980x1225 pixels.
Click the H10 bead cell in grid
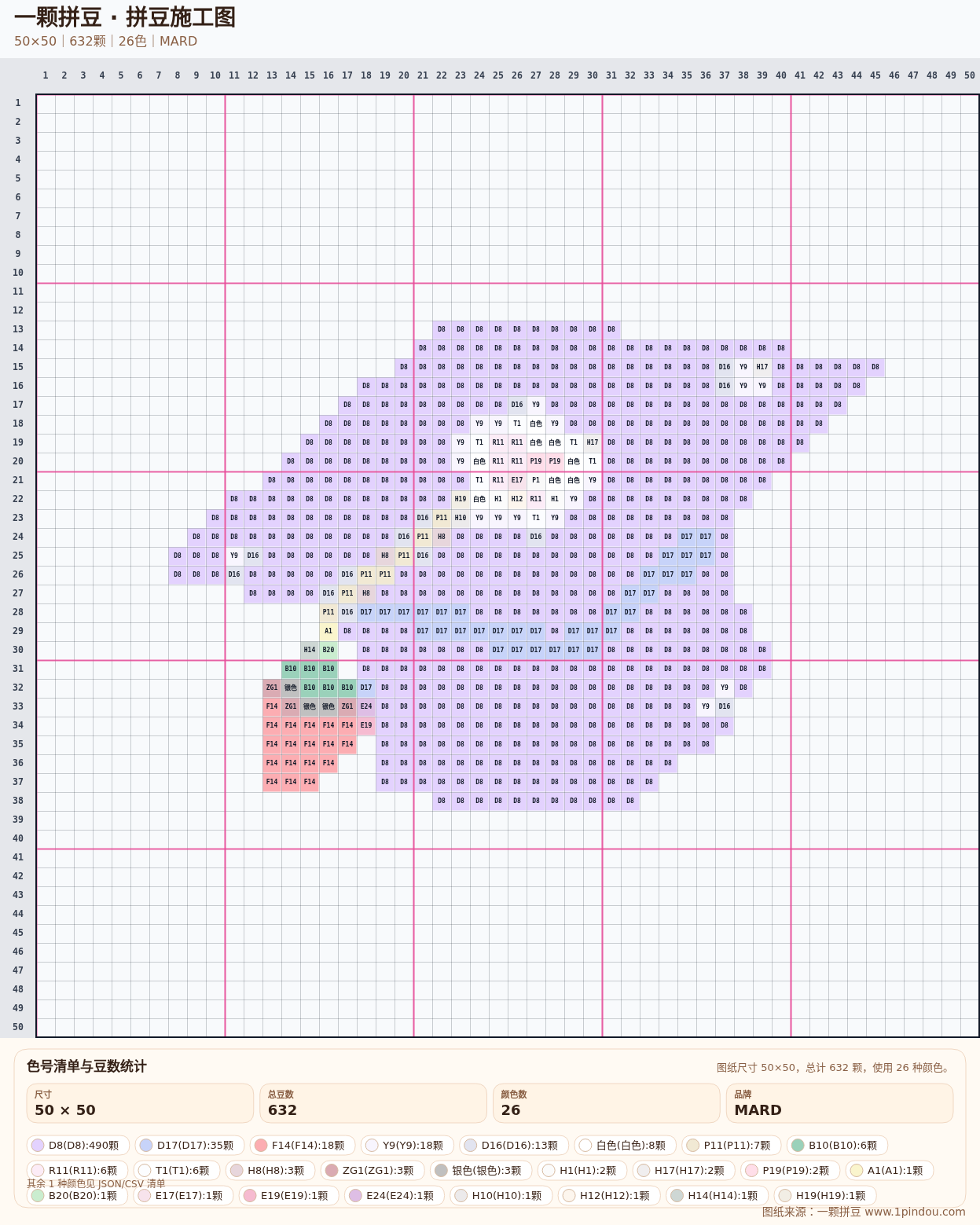click(x=461, y=518)
